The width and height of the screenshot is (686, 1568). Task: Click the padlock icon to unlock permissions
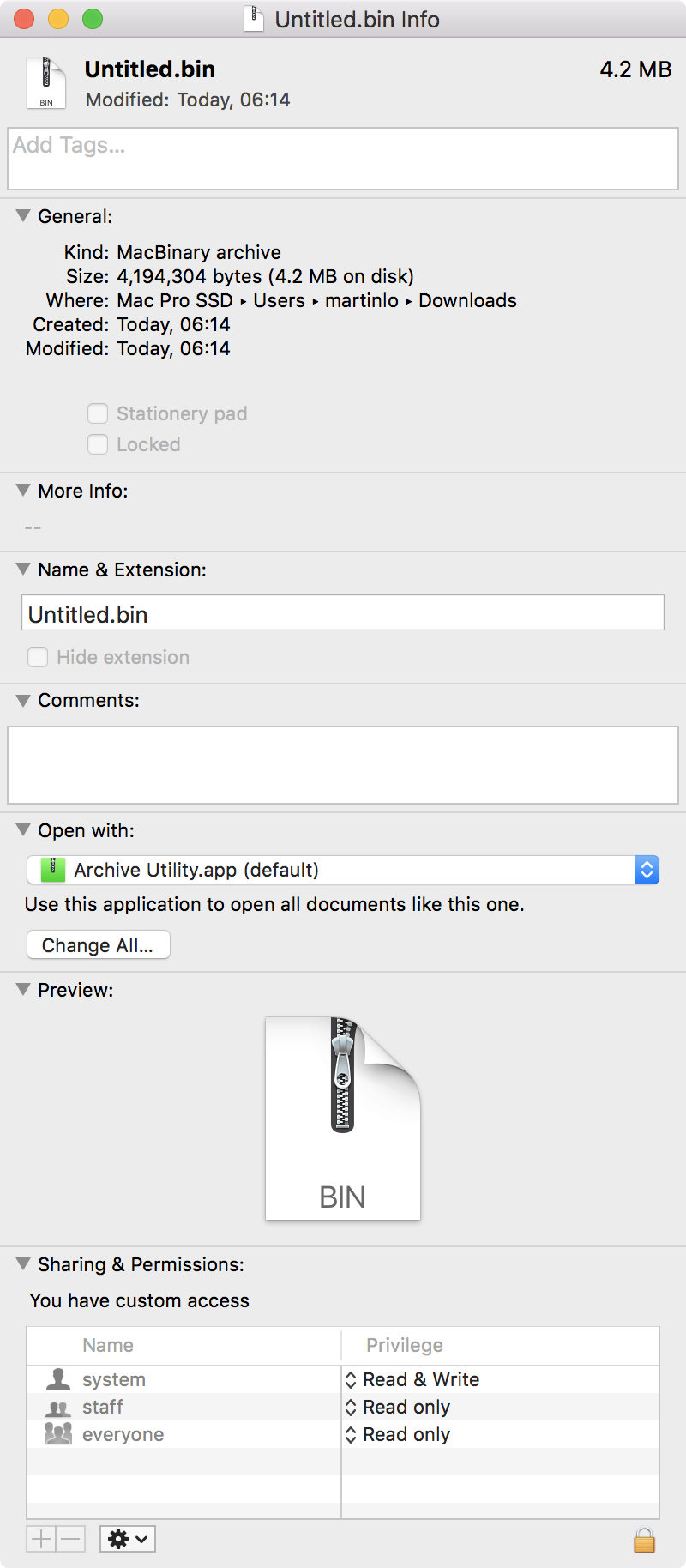point(644,1540)
